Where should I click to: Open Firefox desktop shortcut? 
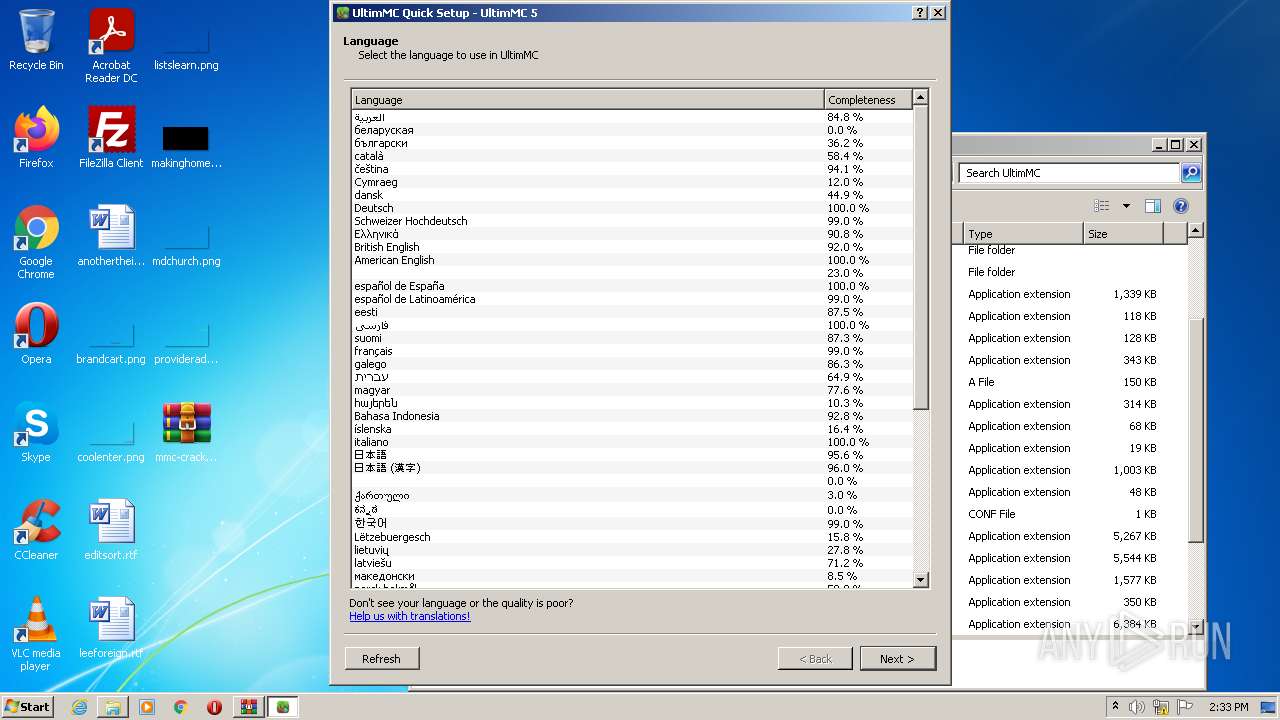click(36, 137)
